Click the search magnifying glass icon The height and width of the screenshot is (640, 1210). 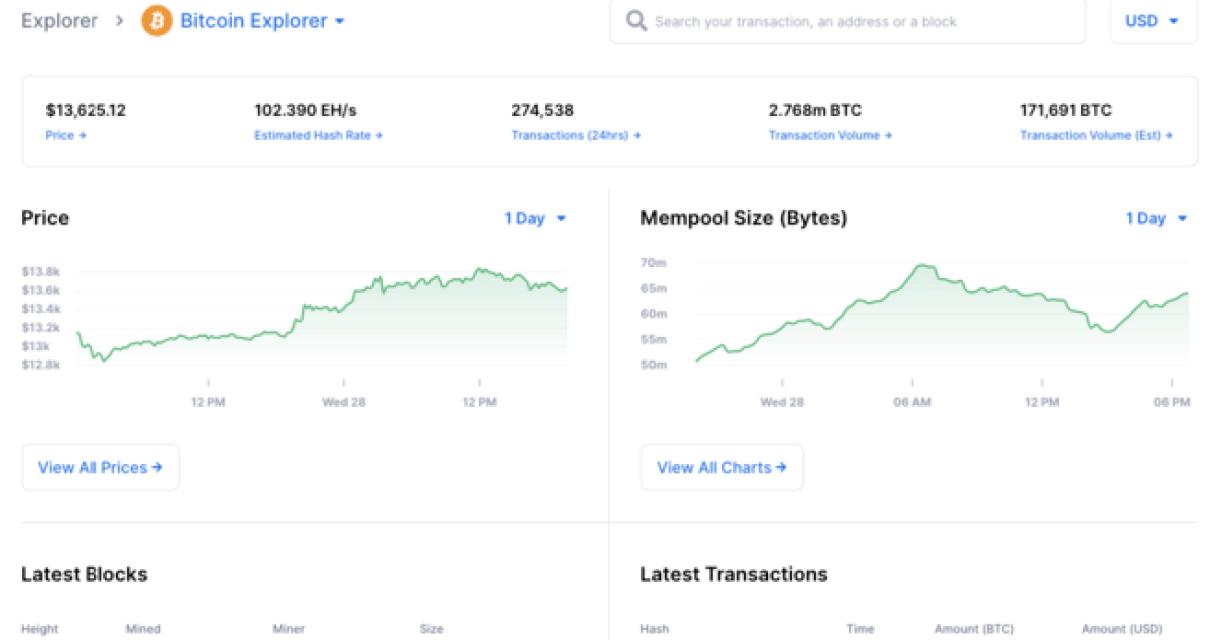[635, 21]
